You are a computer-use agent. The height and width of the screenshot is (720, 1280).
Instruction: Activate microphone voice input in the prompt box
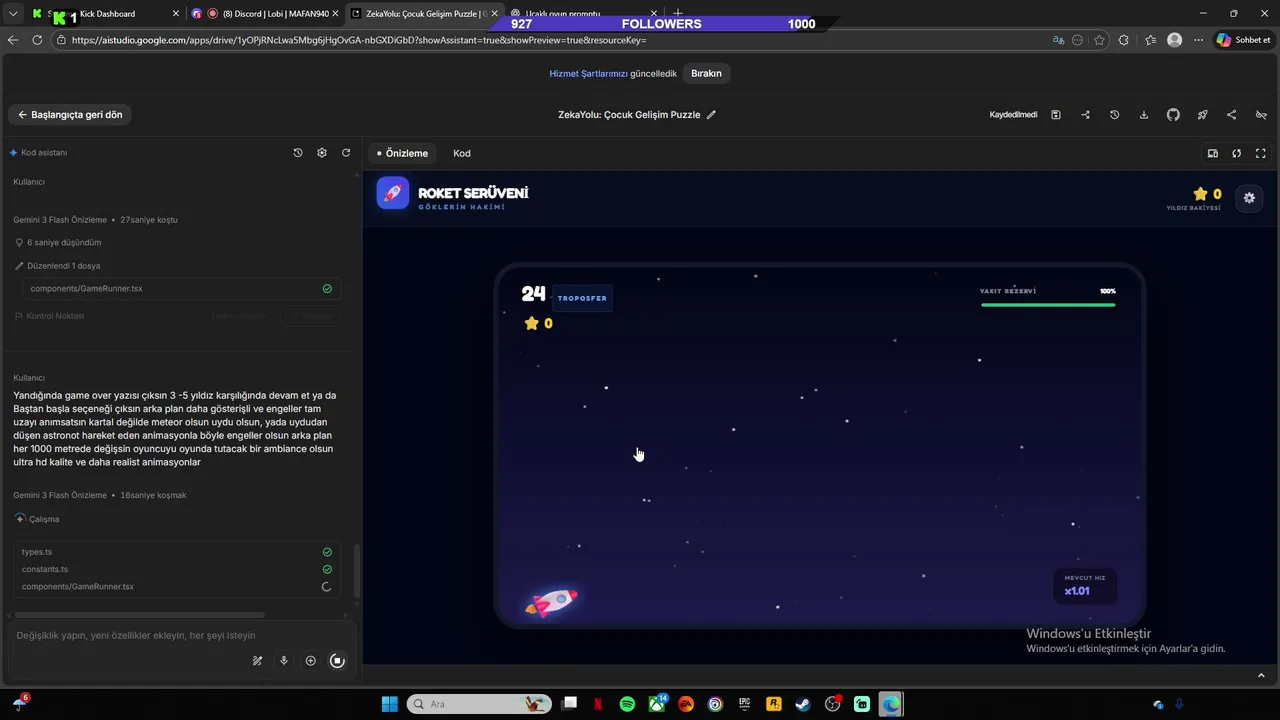[x=284, y=661]
